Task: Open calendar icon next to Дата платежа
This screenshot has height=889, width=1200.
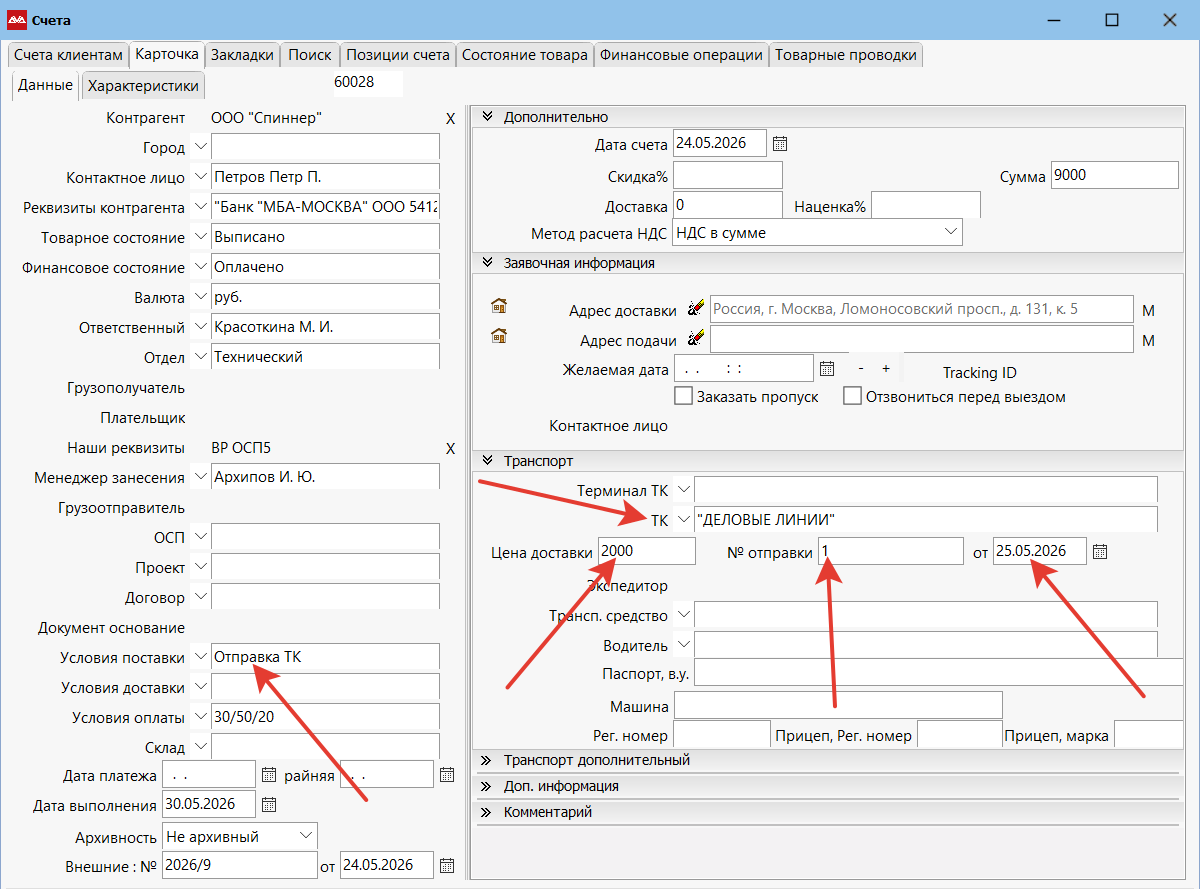Action: tap(268, 774)
